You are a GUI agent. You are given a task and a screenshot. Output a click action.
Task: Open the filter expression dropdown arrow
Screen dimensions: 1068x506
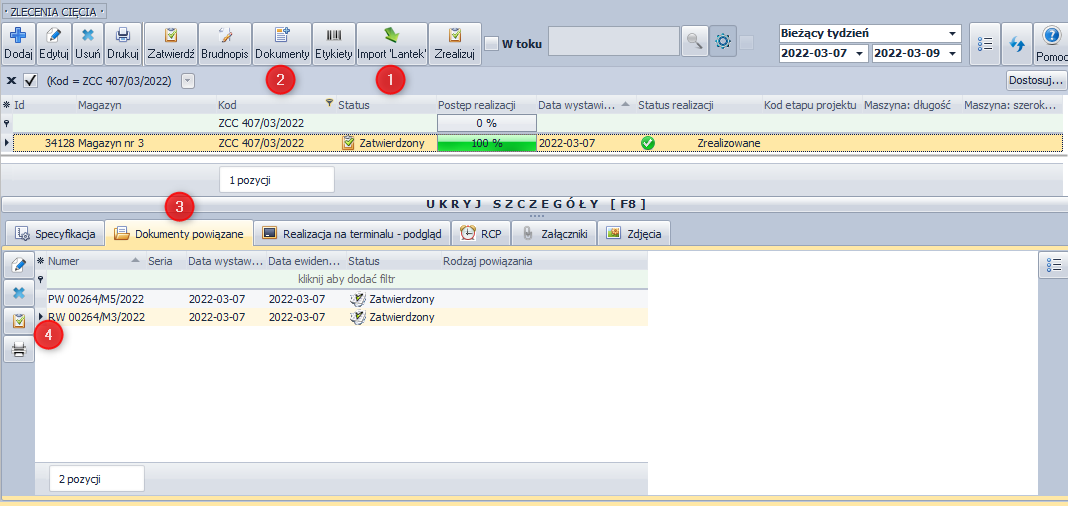188,80
